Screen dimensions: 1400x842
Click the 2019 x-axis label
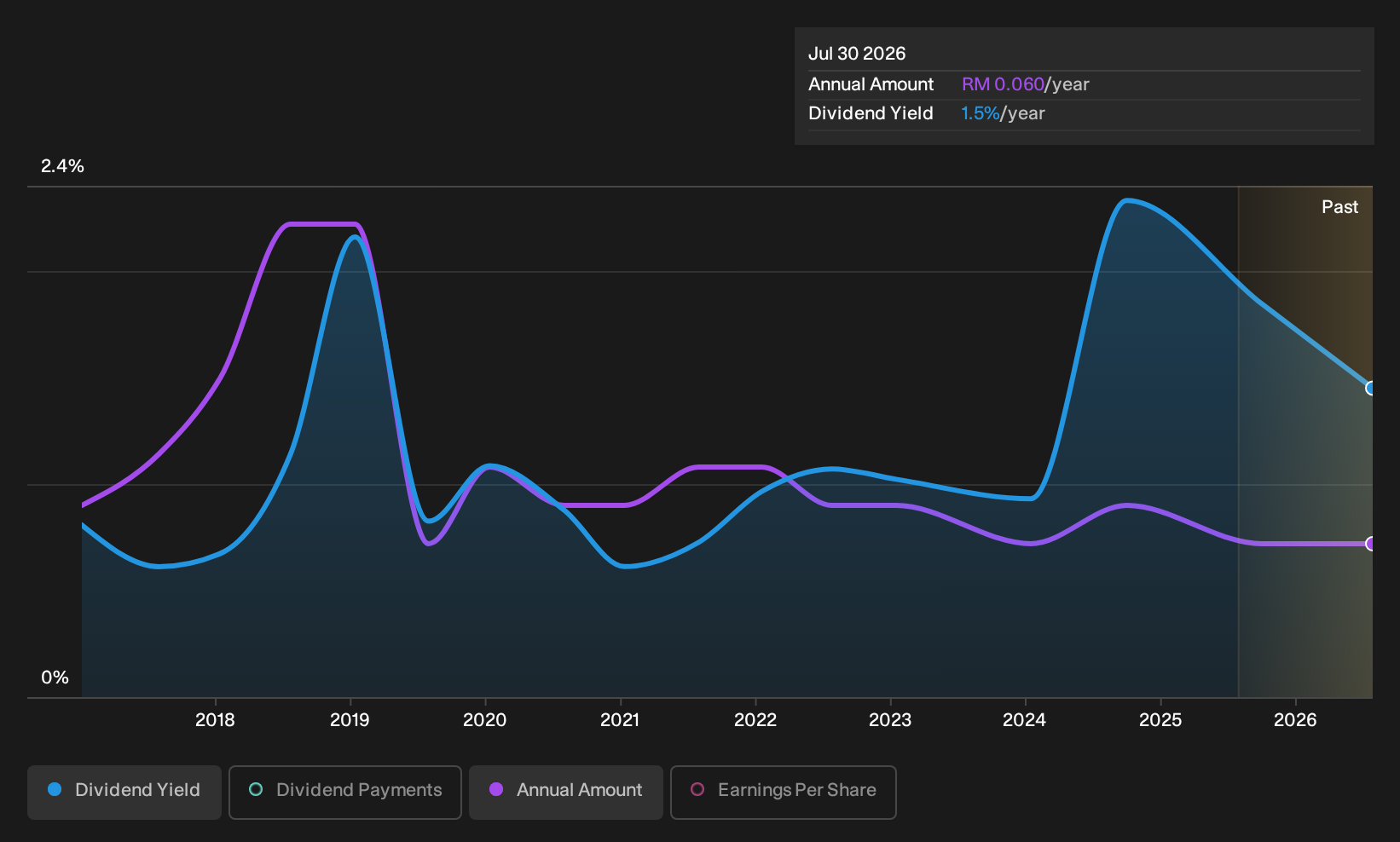coord(350,720)
